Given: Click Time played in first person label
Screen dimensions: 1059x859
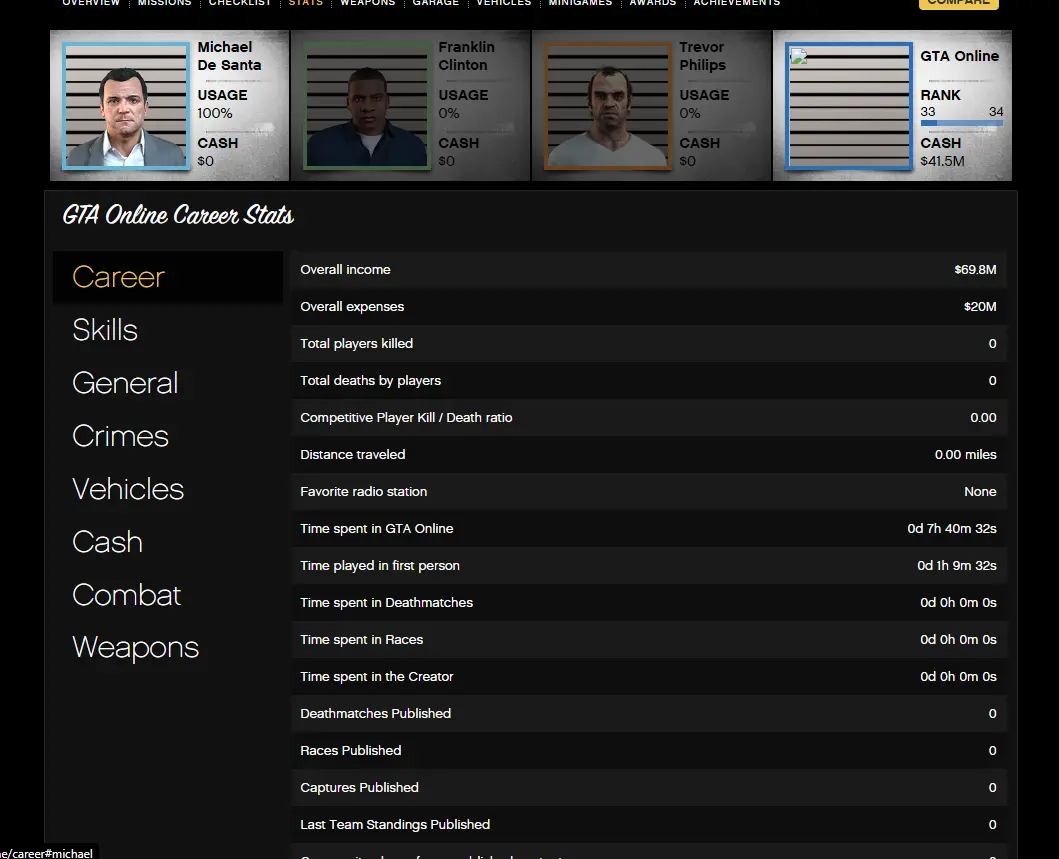Looking at the screenshot, I should pos(380,566).
